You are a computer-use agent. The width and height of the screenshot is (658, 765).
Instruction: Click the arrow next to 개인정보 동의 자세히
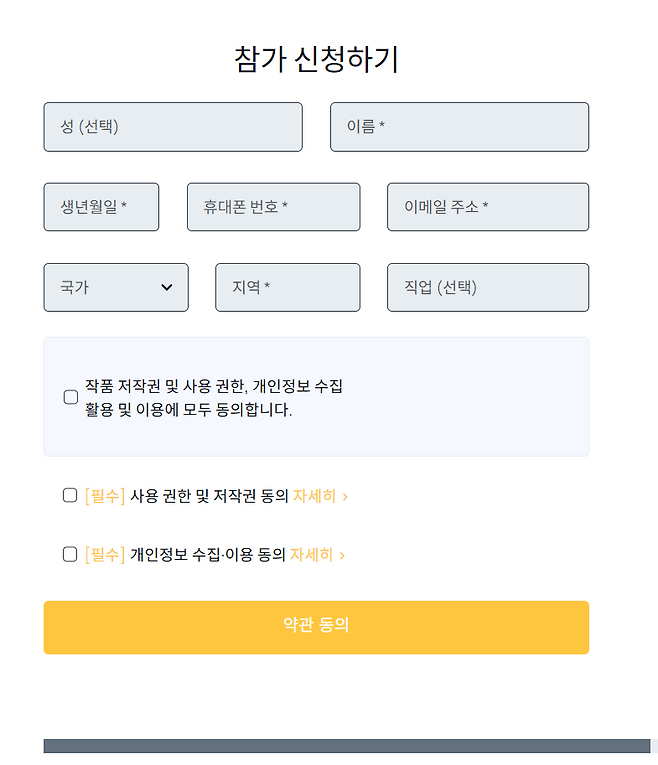(343, 556)
